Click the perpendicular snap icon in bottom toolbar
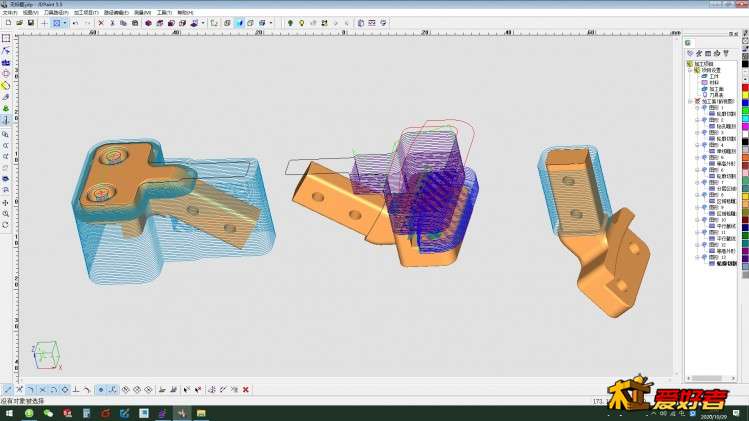The width and height of the screenshot is (749, 421). 76,390
